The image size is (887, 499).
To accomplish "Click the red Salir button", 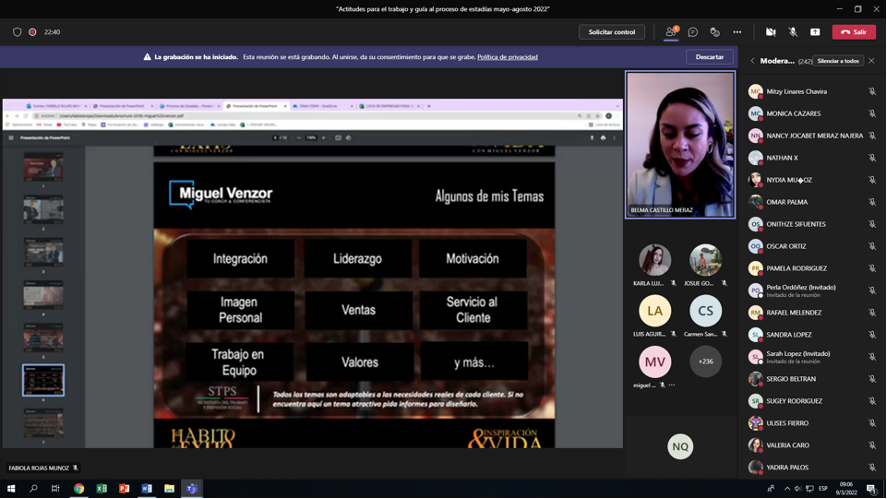I will coord(854,32).
